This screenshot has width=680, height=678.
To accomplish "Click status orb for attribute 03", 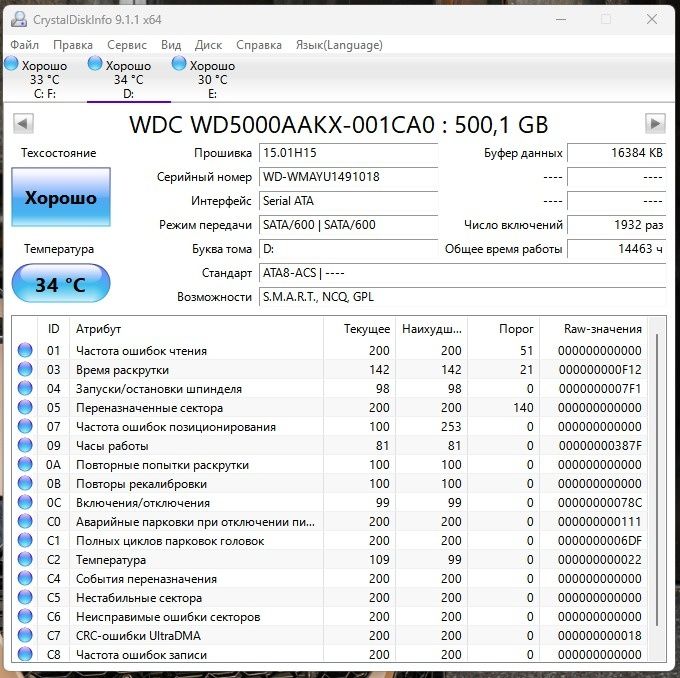I will (x=25, y=369).
